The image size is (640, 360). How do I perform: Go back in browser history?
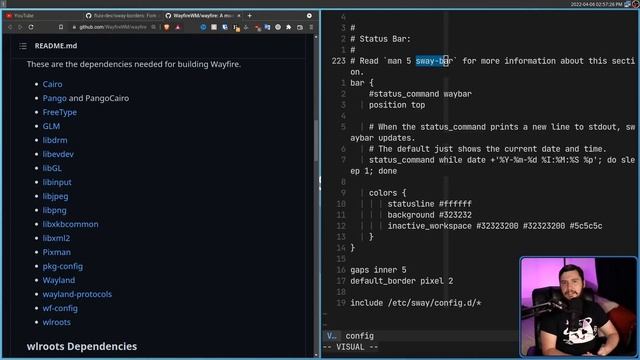pos(10,27)
